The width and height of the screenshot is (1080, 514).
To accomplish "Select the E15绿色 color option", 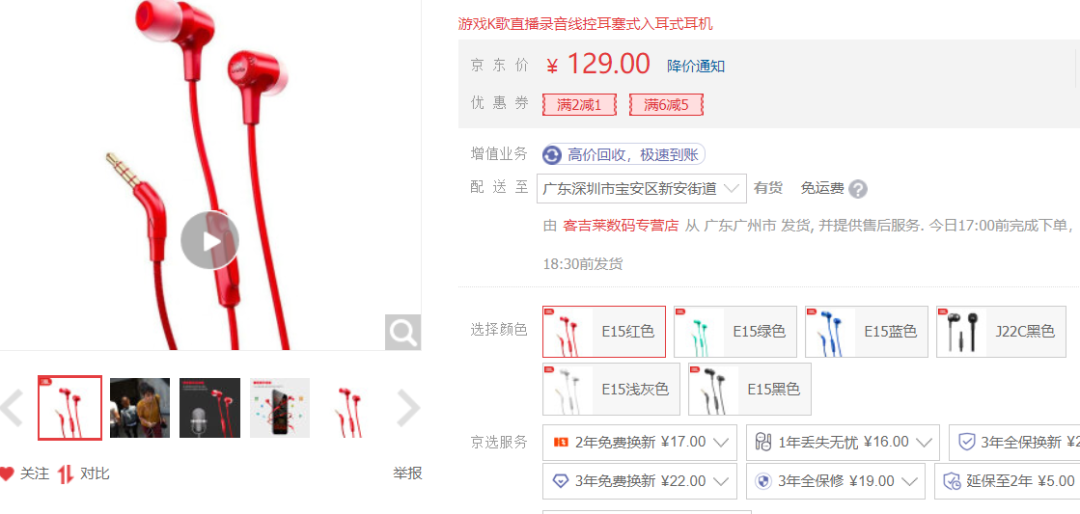I will point(735,331).
